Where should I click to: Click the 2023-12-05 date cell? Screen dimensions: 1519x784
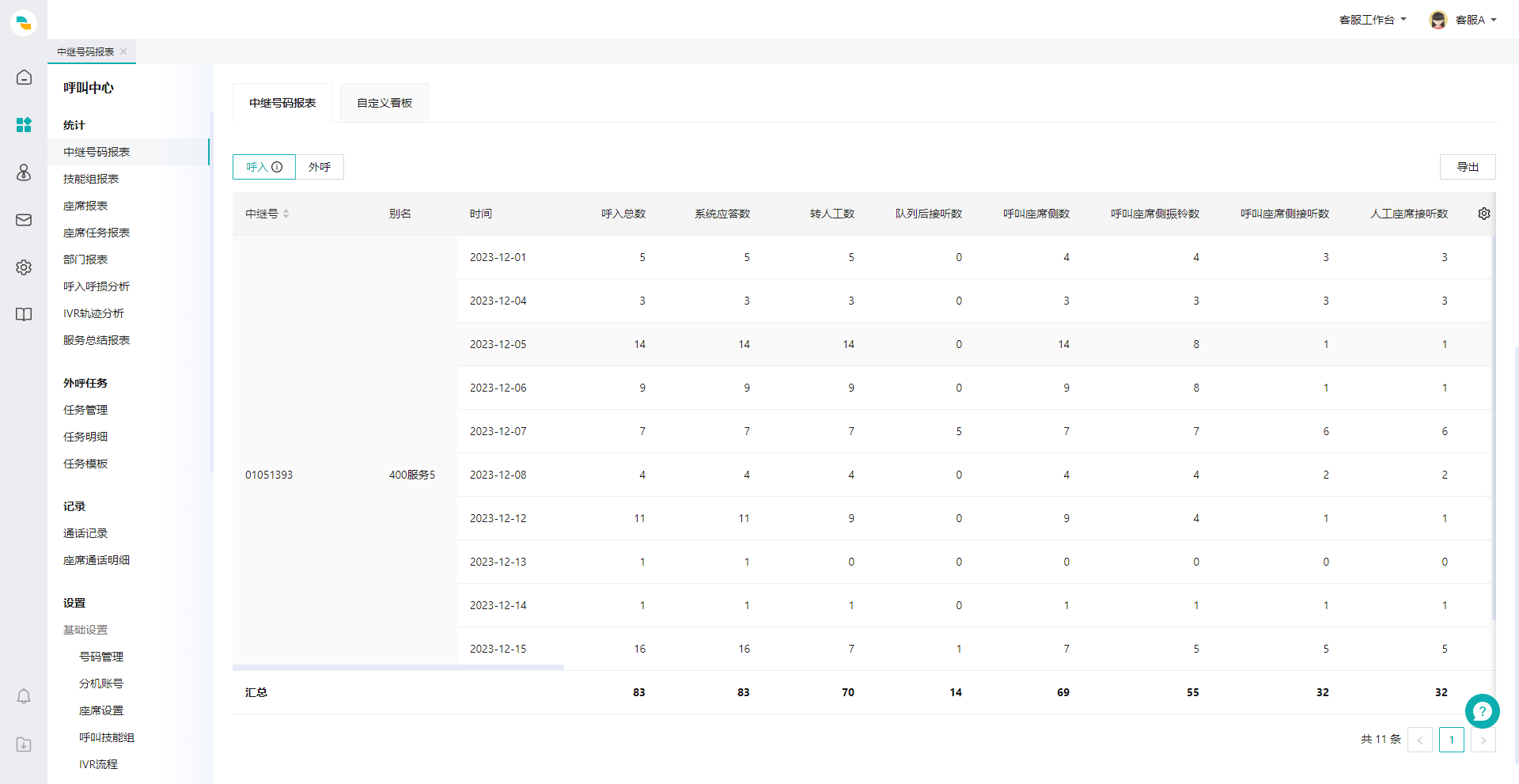pos(498,344)
